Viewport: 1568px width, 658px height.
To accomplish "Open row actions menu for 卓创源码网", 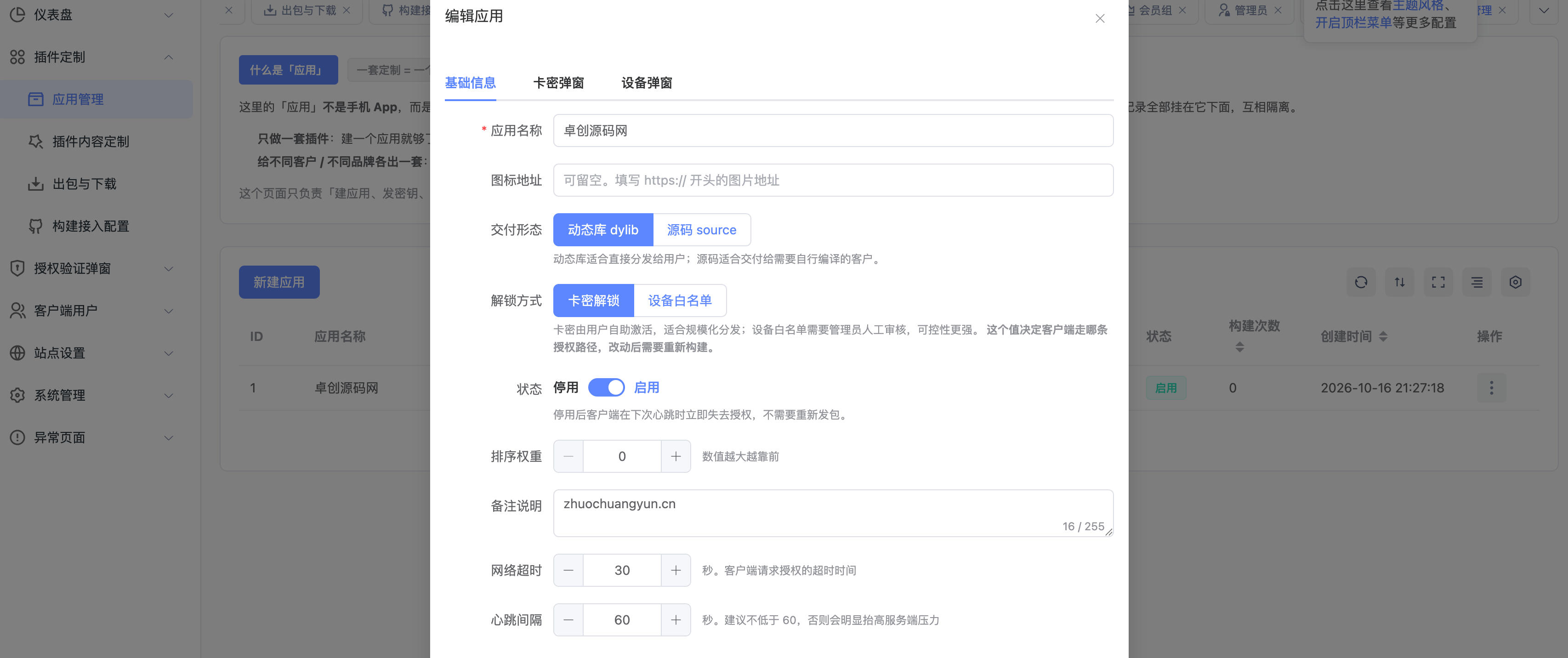I will [x=1491, y=388].
